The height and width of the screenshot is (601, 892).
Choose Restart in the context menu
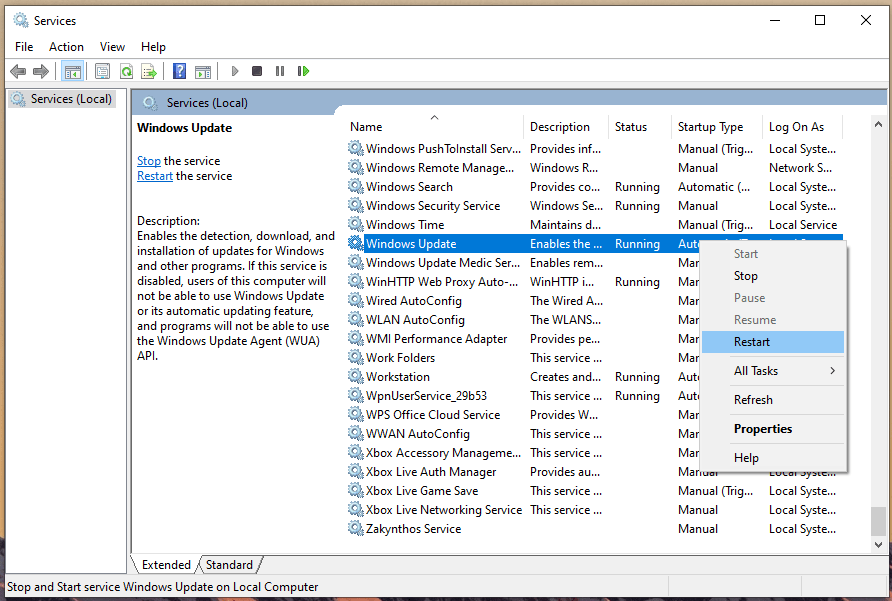click(x=773, y=342)
